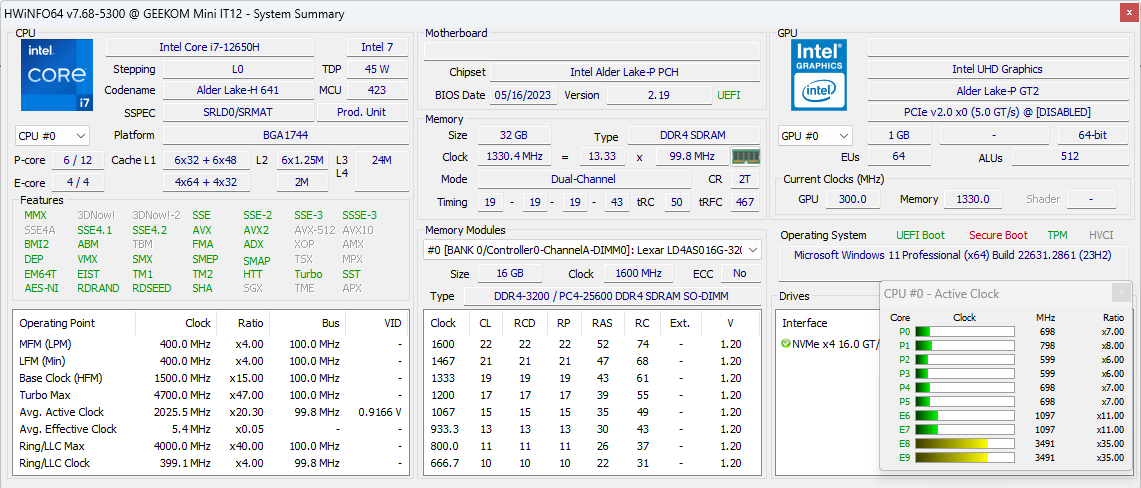Click the Avg. Active Clock row
This screenshot has width=1141, height=488.
point(211,412)
